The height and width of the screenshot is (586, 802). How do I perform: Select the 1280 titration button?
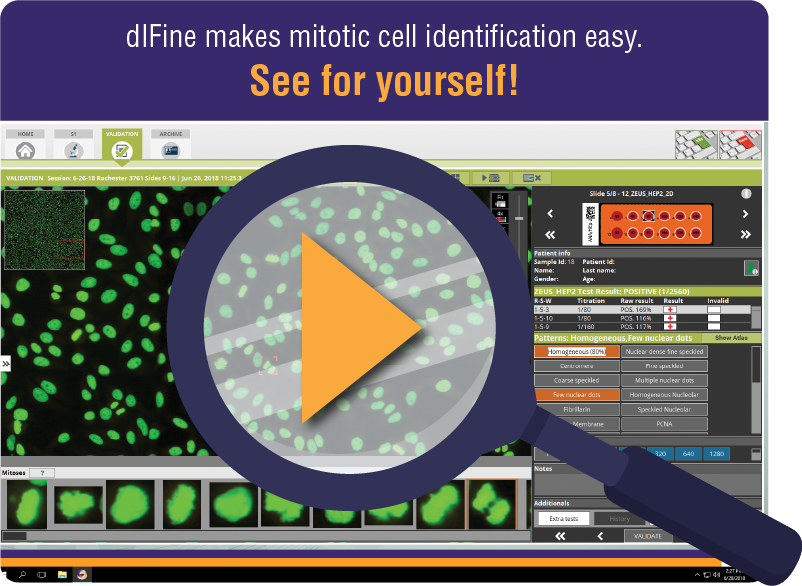pos(717,454)
